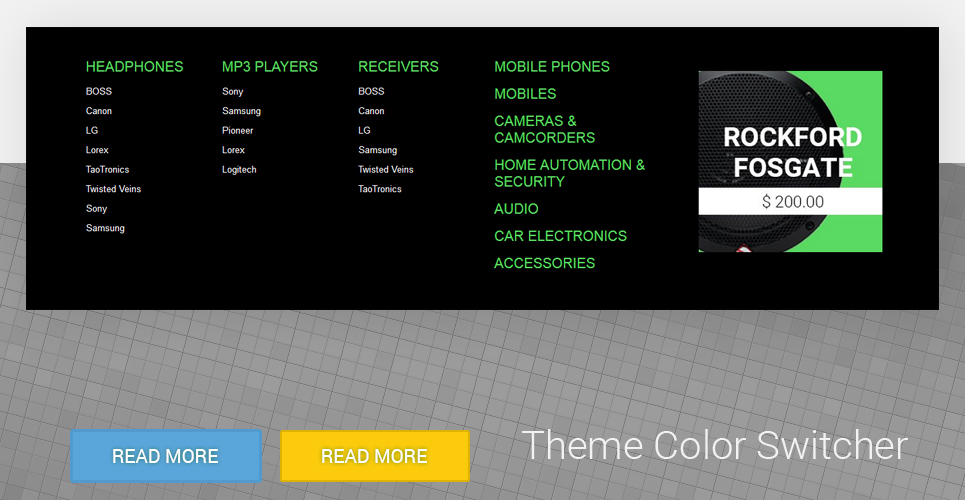Viewport: 965px width, 500px height.
Task: Select Twisted Veins under Receivers
Action: (385, 169)
